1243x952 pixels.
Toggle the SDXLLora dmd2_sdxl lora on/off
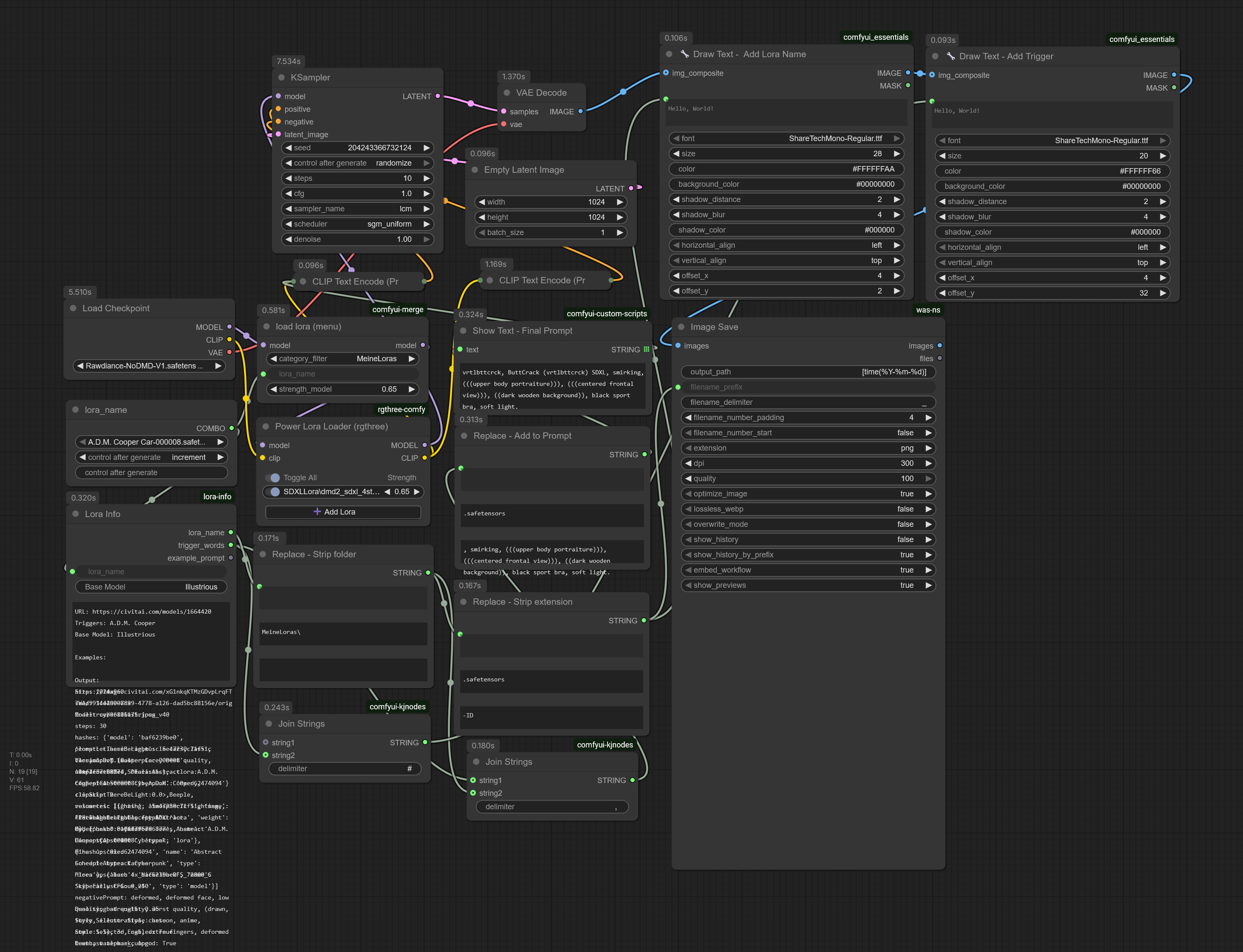click(275, 492)
